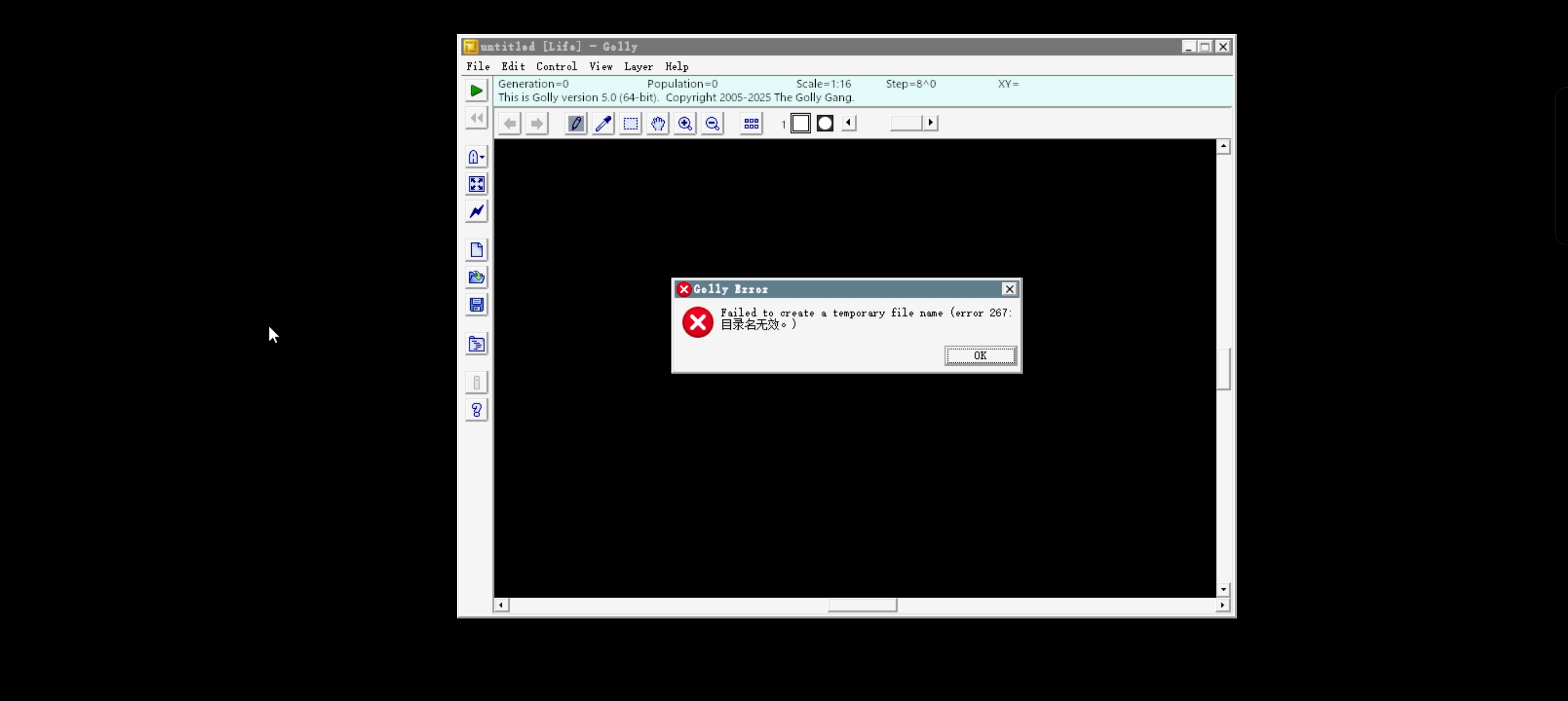This screenshot has width=1568, height=701.
Task: Toggle the all-states grid button
Action: (751, 124)
